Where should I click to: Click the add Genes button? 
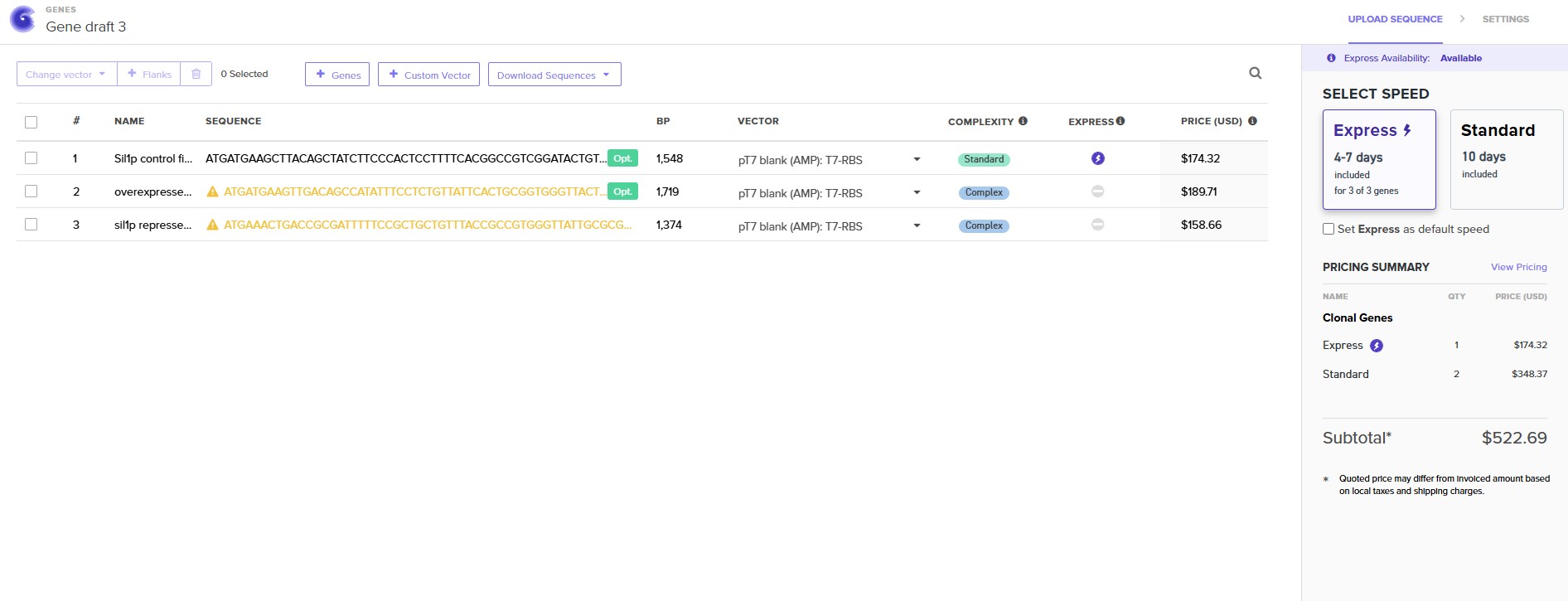(337, 75)
